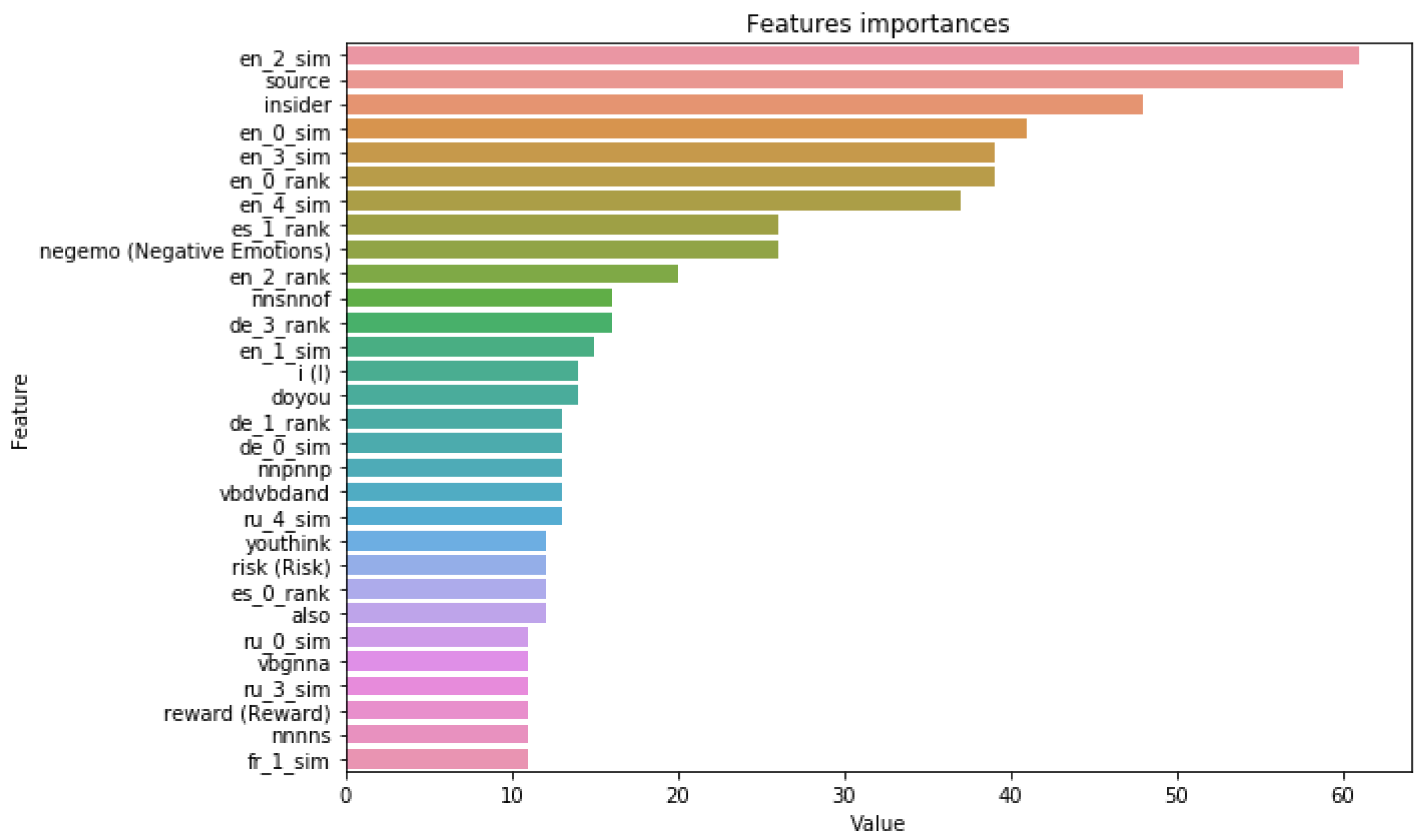1425x840 pixels.
Task: Click the vbdvbdand label
Action: [x=274, y=494]
